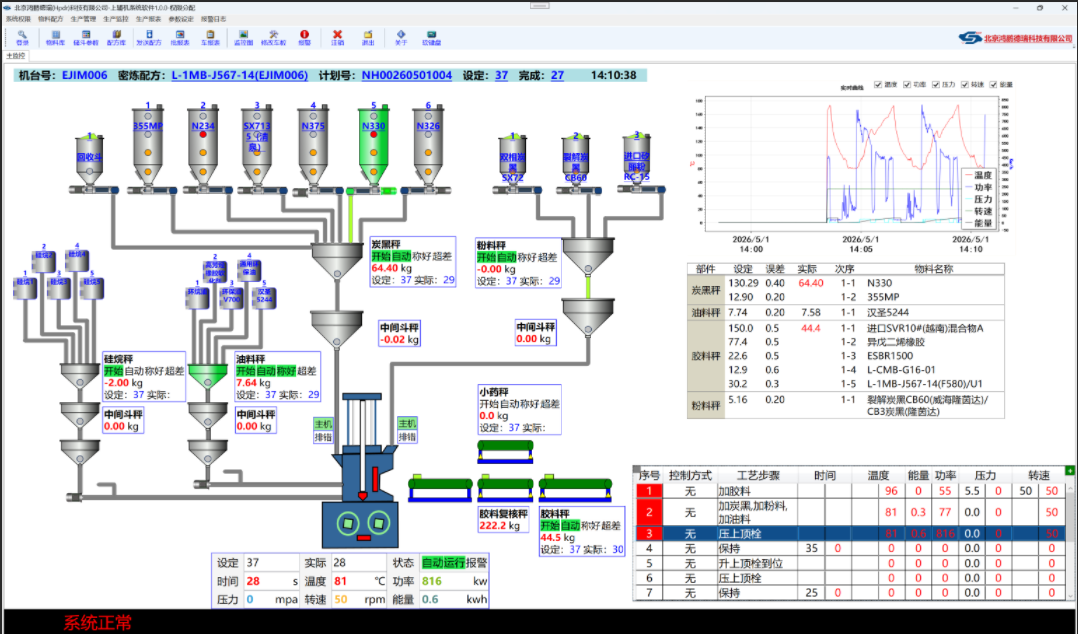Select silo 6 labeled N326
Viewport: 1078px width, 634px height.
point(428,147)
